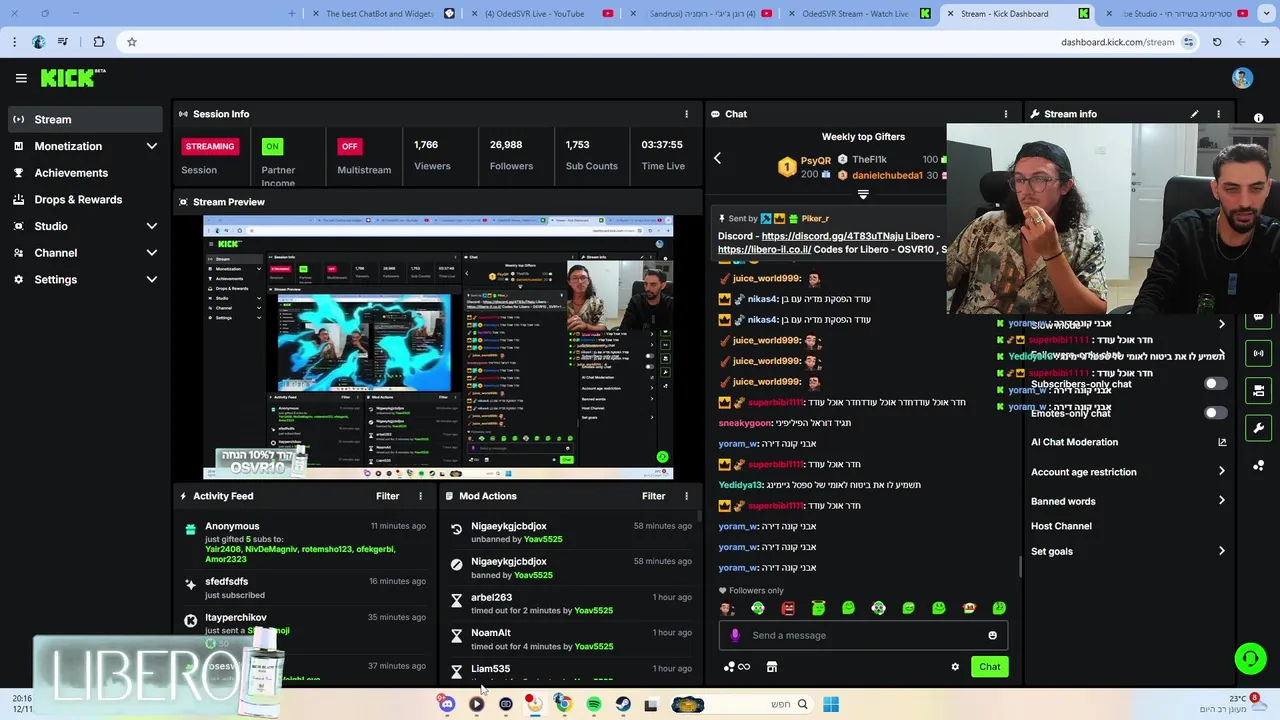Open Discord from the taskbar
The height and width of the screenshot is (720, 1280).
tap(447, 704)
